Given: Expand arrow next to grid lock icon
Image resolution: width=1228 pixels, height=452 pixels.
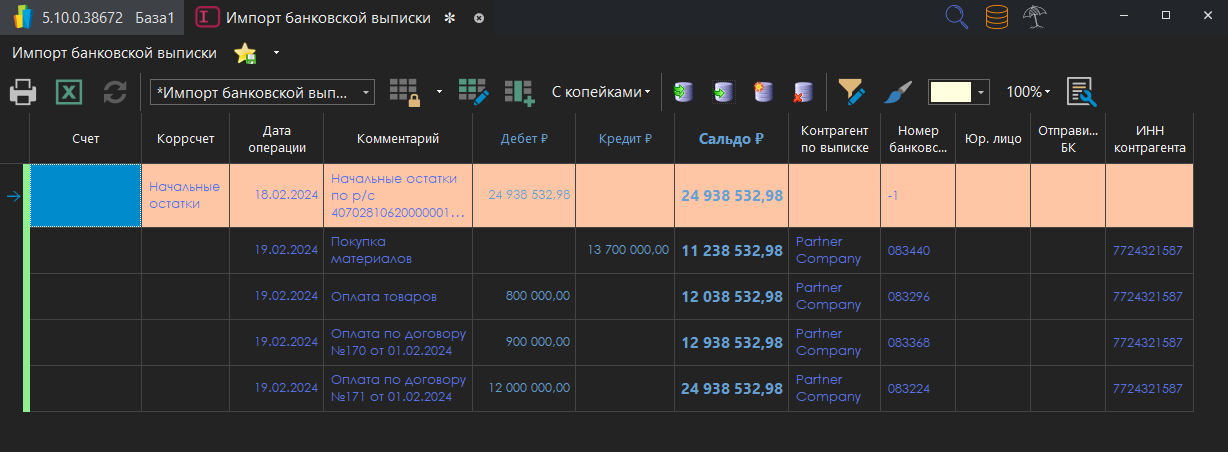Looking at the screenshot, I should point(439,92).
